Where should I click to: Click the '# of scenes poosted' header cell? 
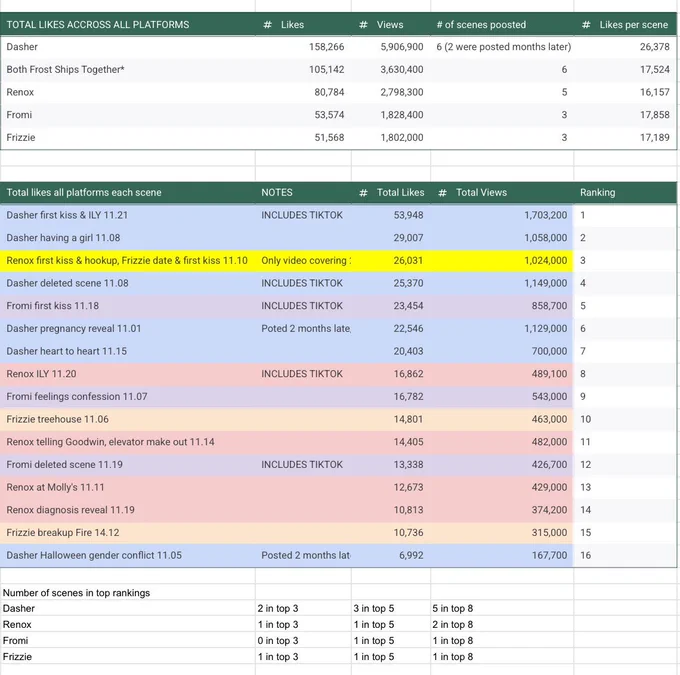[x=502, y=25]
